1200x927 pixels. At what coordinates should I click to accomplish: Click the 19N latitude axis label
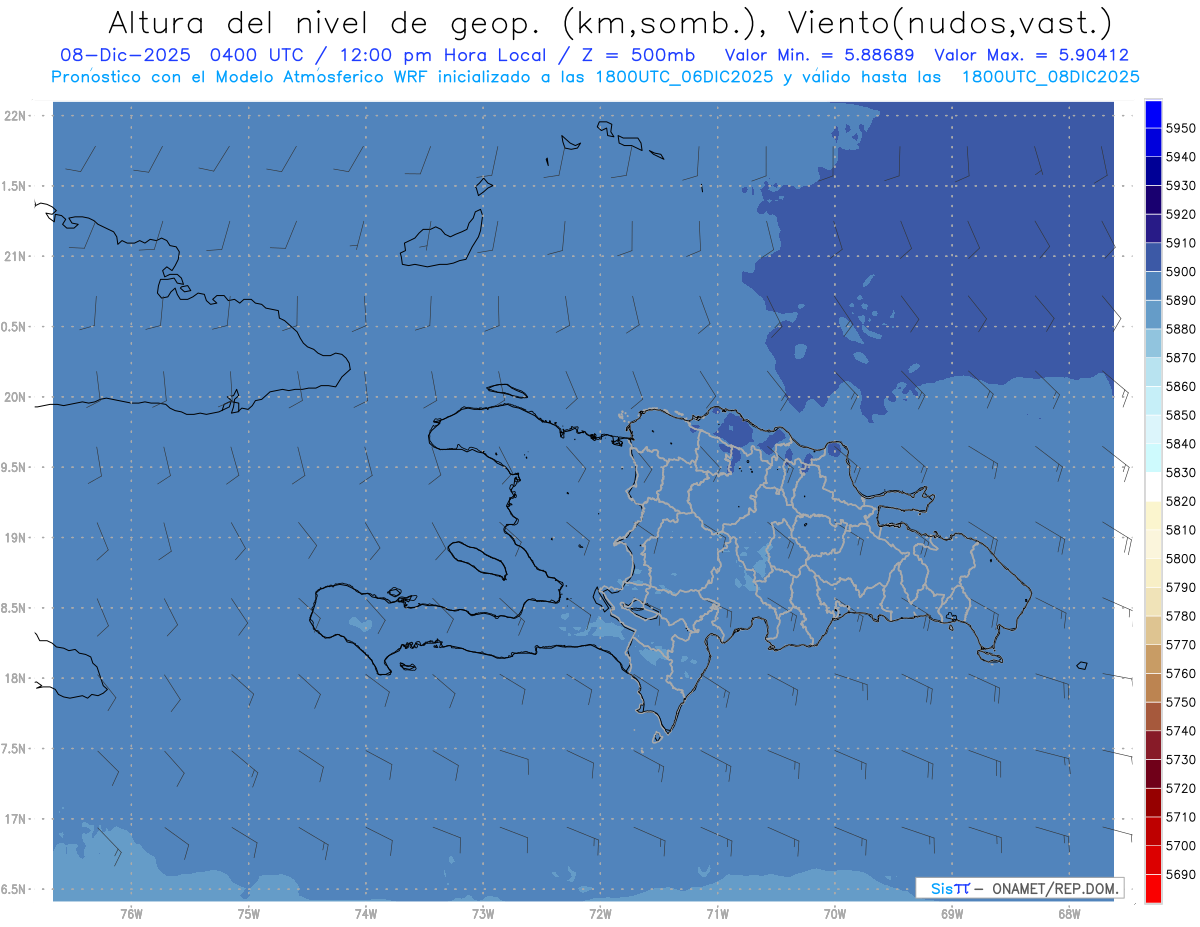pos(15,538)
